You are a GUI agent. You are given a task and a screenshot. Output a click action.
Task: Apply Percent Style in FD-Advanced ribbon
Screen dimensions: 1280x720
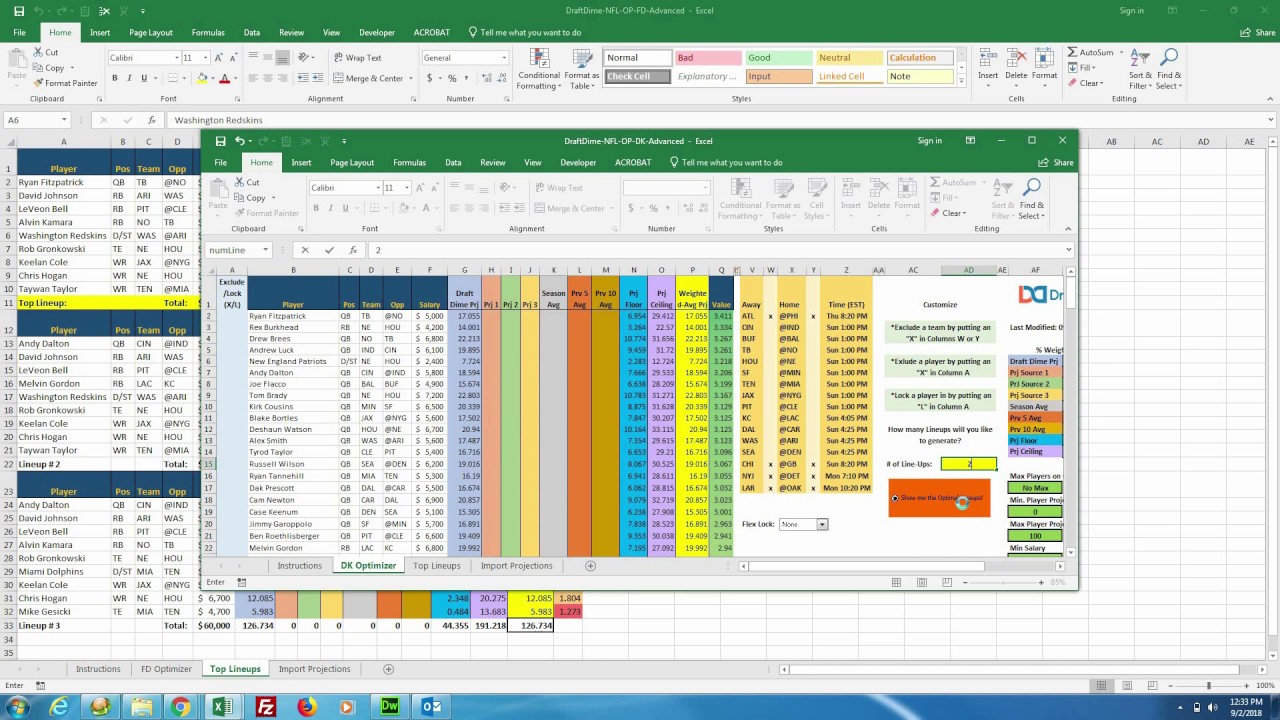coord(452,78)
